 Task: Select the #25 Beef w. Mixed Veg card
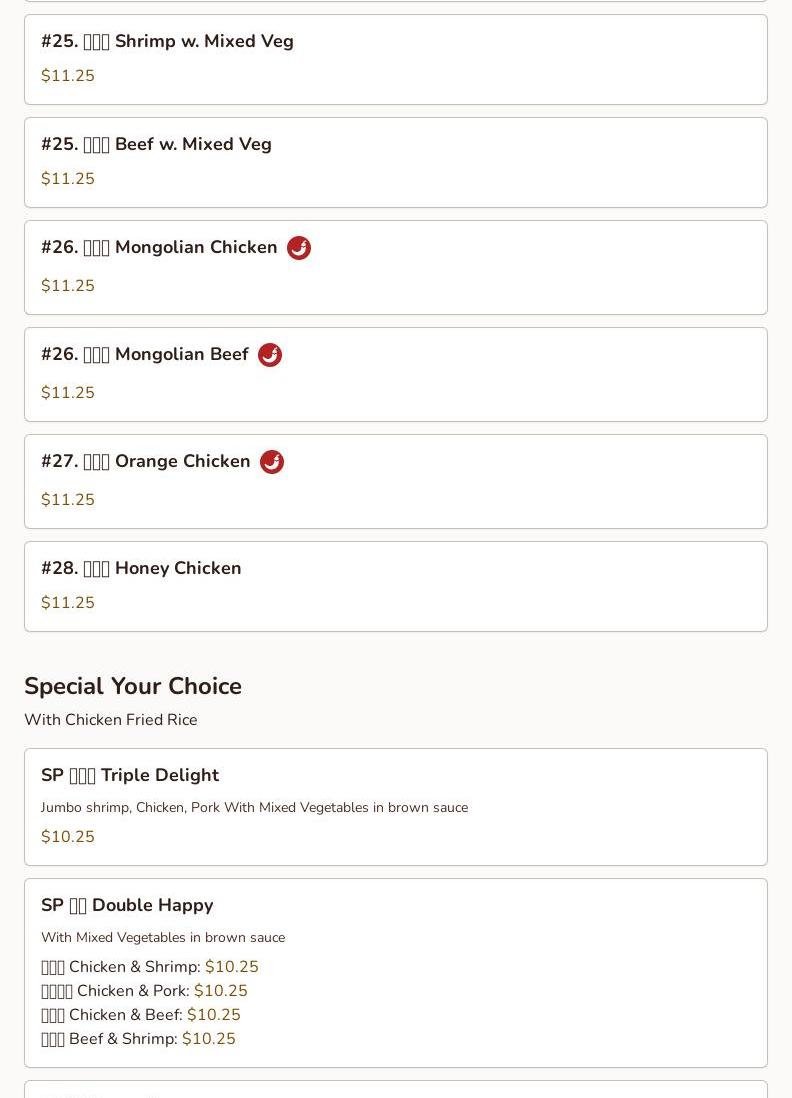(x=396, y=162)
